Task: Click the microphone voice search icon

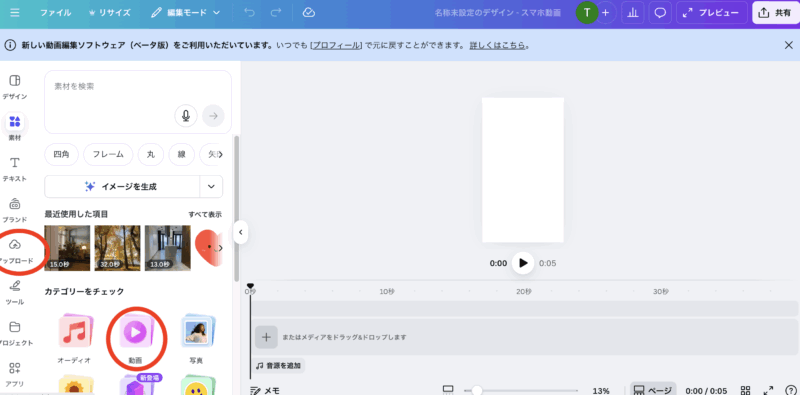Action: pos(186,116)
